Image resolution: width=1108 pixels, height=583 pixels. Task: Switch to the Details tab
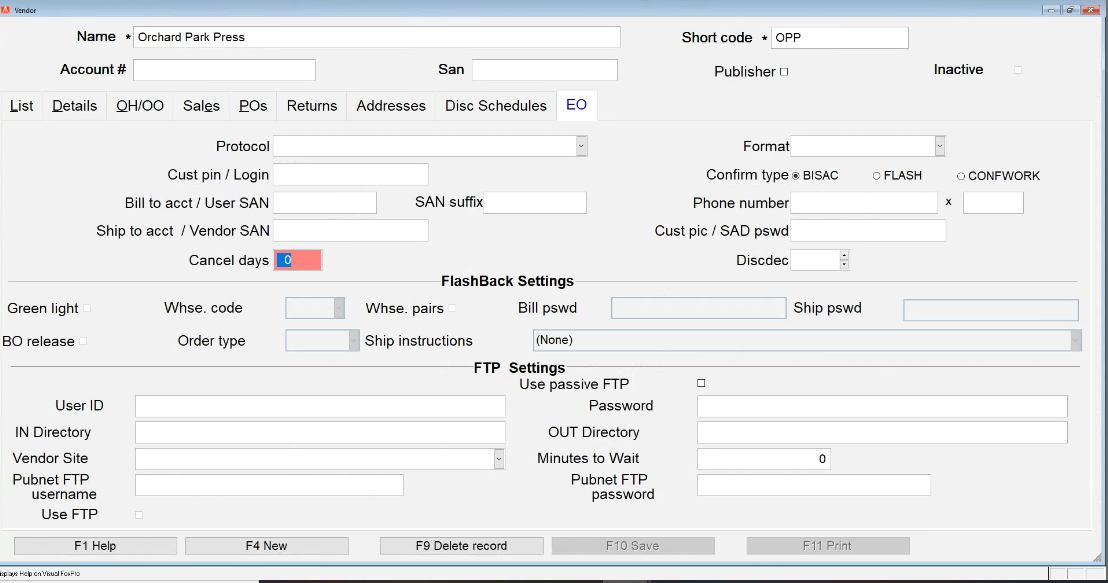click(x=75, y=106)
